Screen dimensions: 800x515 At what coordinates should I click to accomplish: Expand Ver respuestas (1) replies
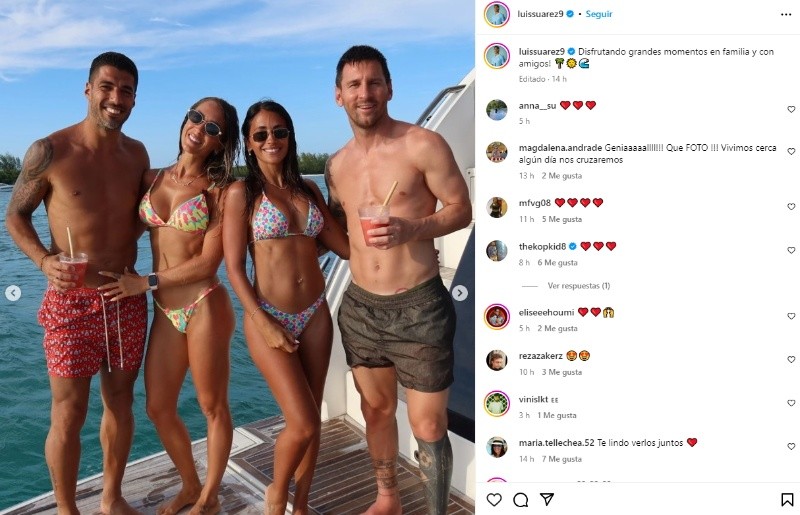coord(579,286)
